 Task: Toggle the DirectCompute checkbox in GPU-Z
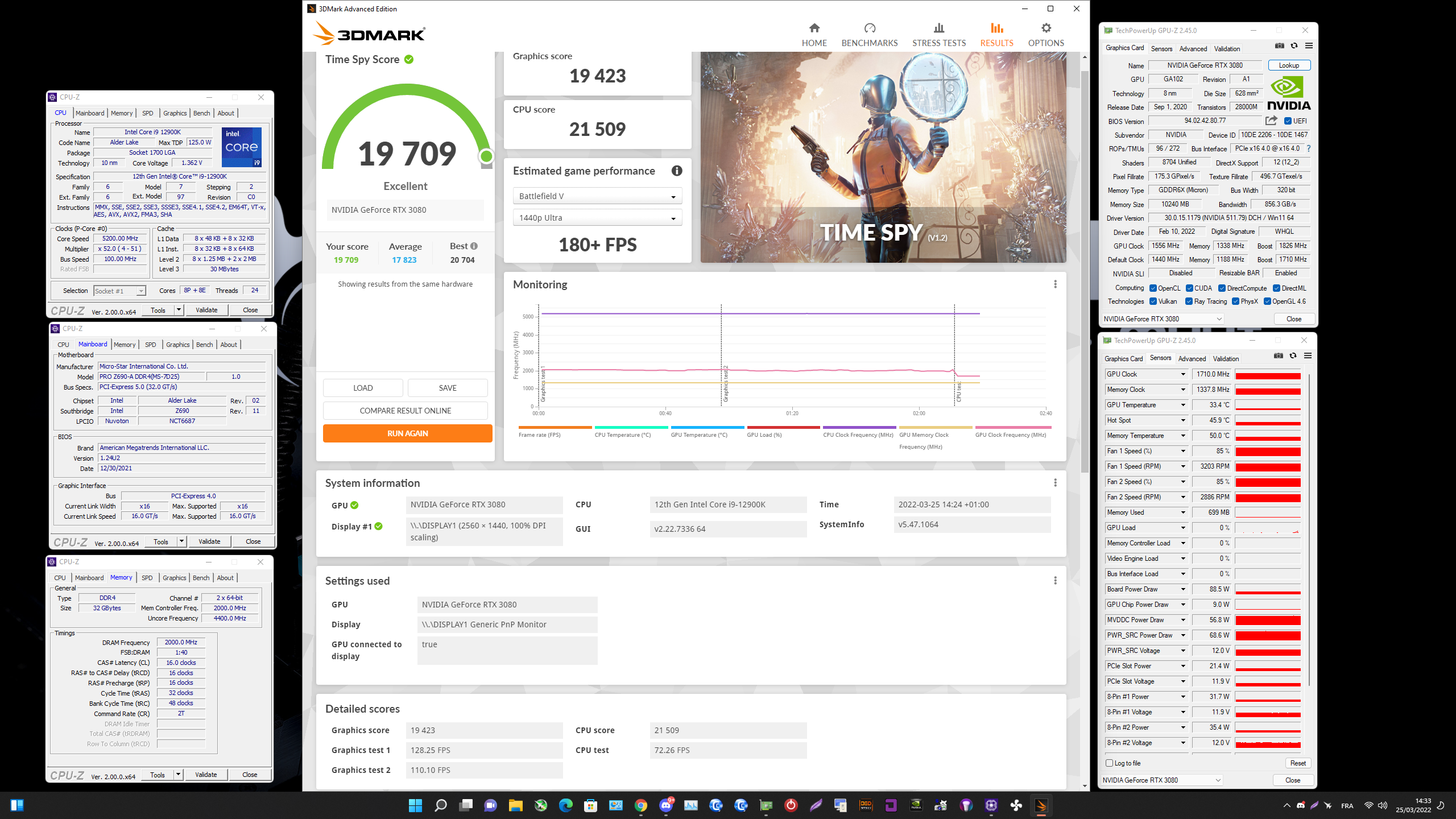[1222, 288]
